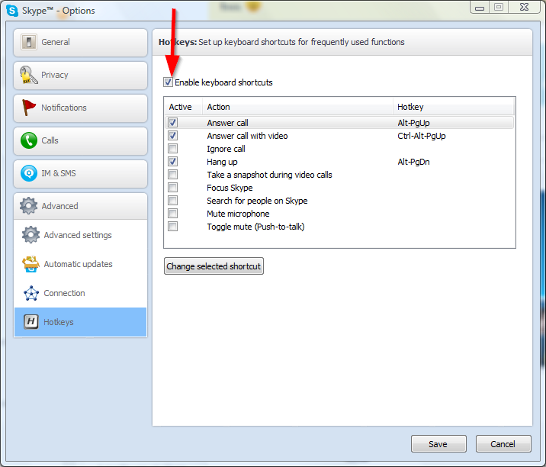Close the Skype Options window
Screen dimensions: 546x467
click(x=524, y=7)
